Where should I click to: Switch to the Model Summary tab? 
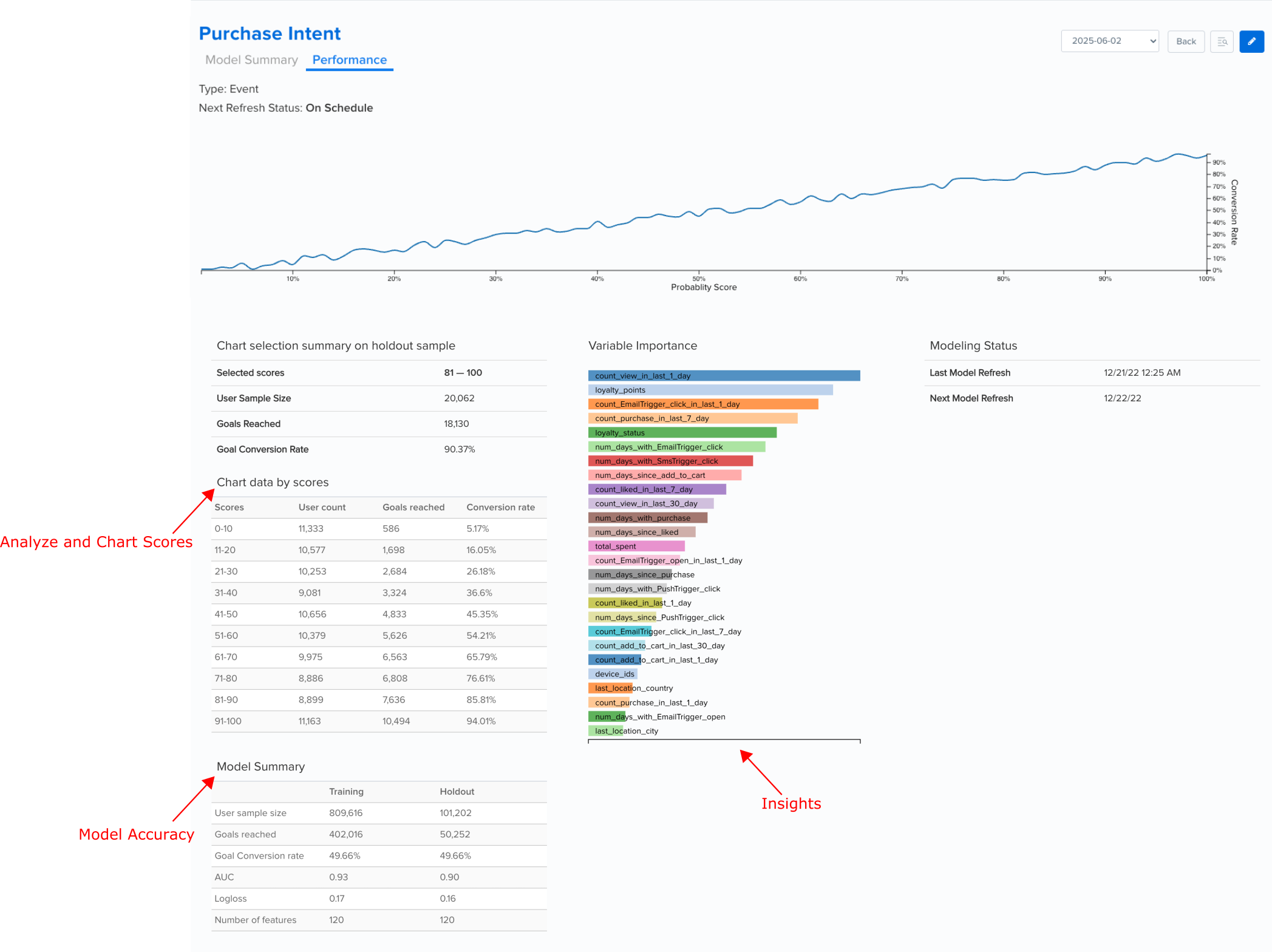tap(251, 59)
